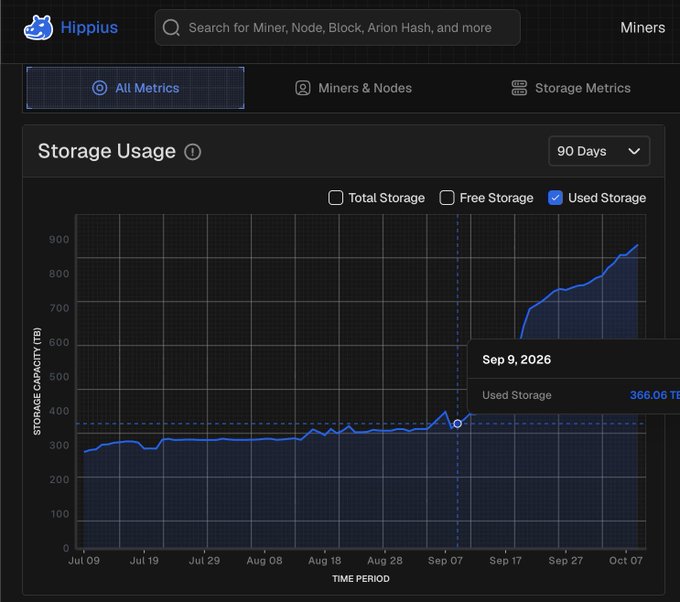This screenshot has width=680, height=602.
Task: Click the Miners & Nodes person icon
Action: 303,88
